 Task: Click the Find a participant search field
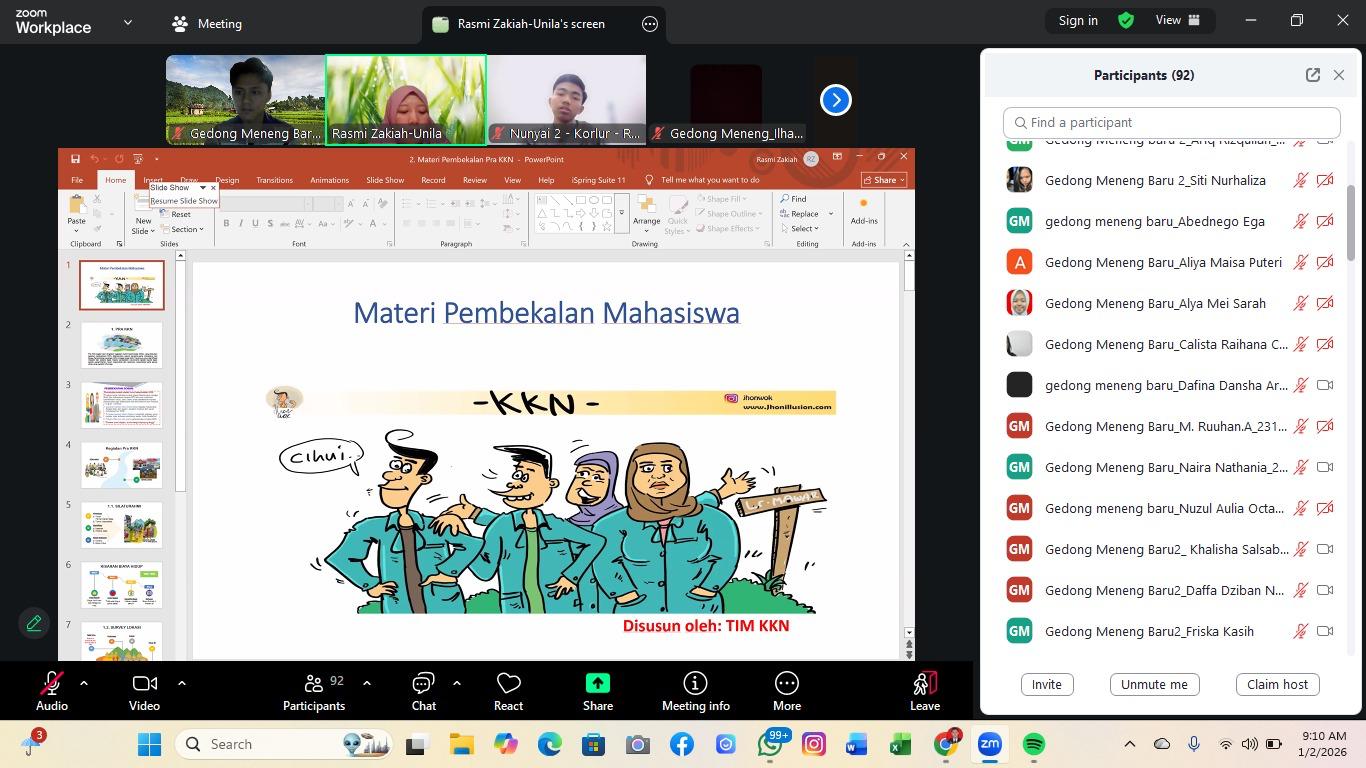tap(1168, 122)
